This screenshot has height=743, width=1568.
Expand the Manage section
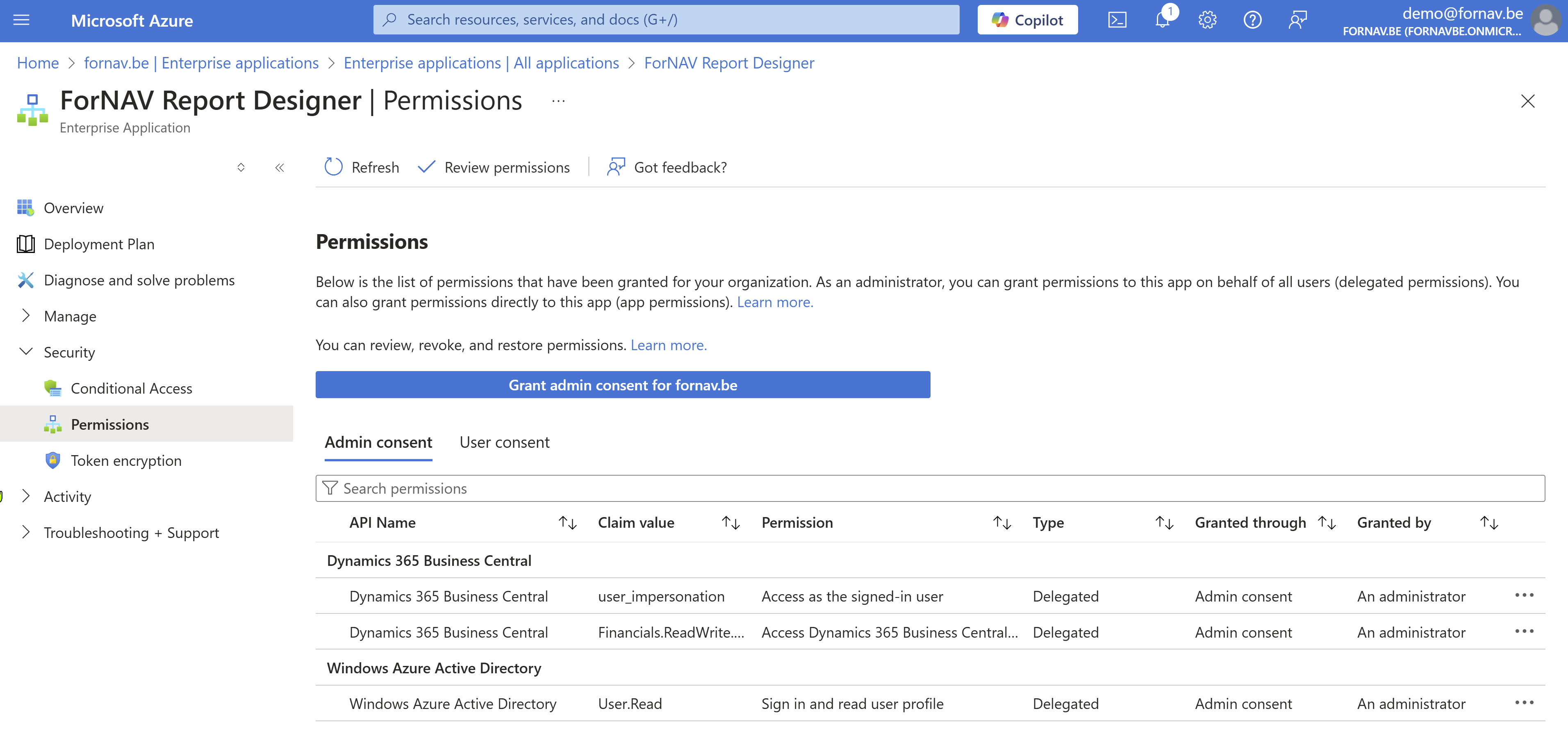(70, 316)
